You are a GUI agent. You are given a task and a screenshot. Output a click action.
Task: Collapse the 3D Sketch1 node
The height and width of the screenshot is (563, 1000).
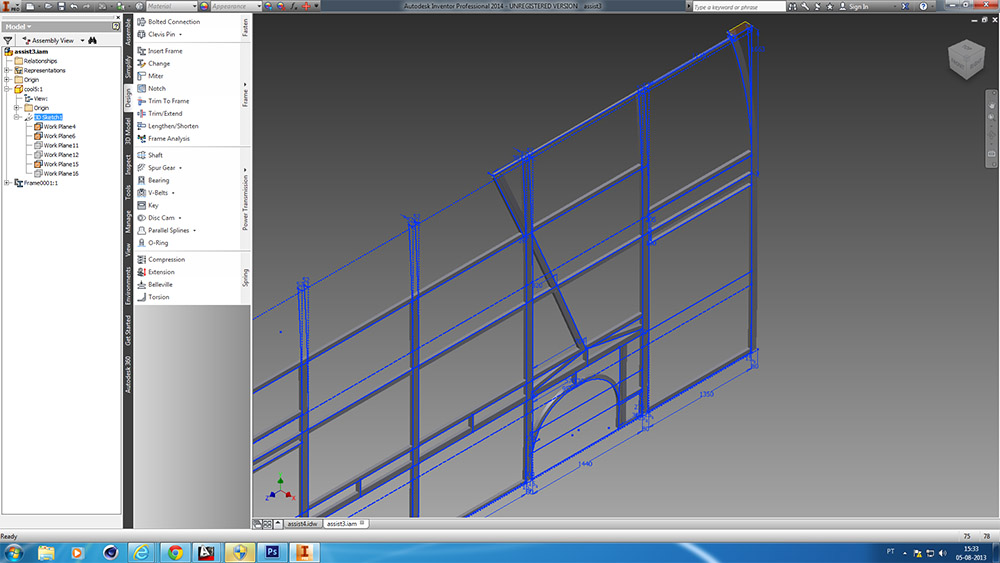[x=17, y=117]
